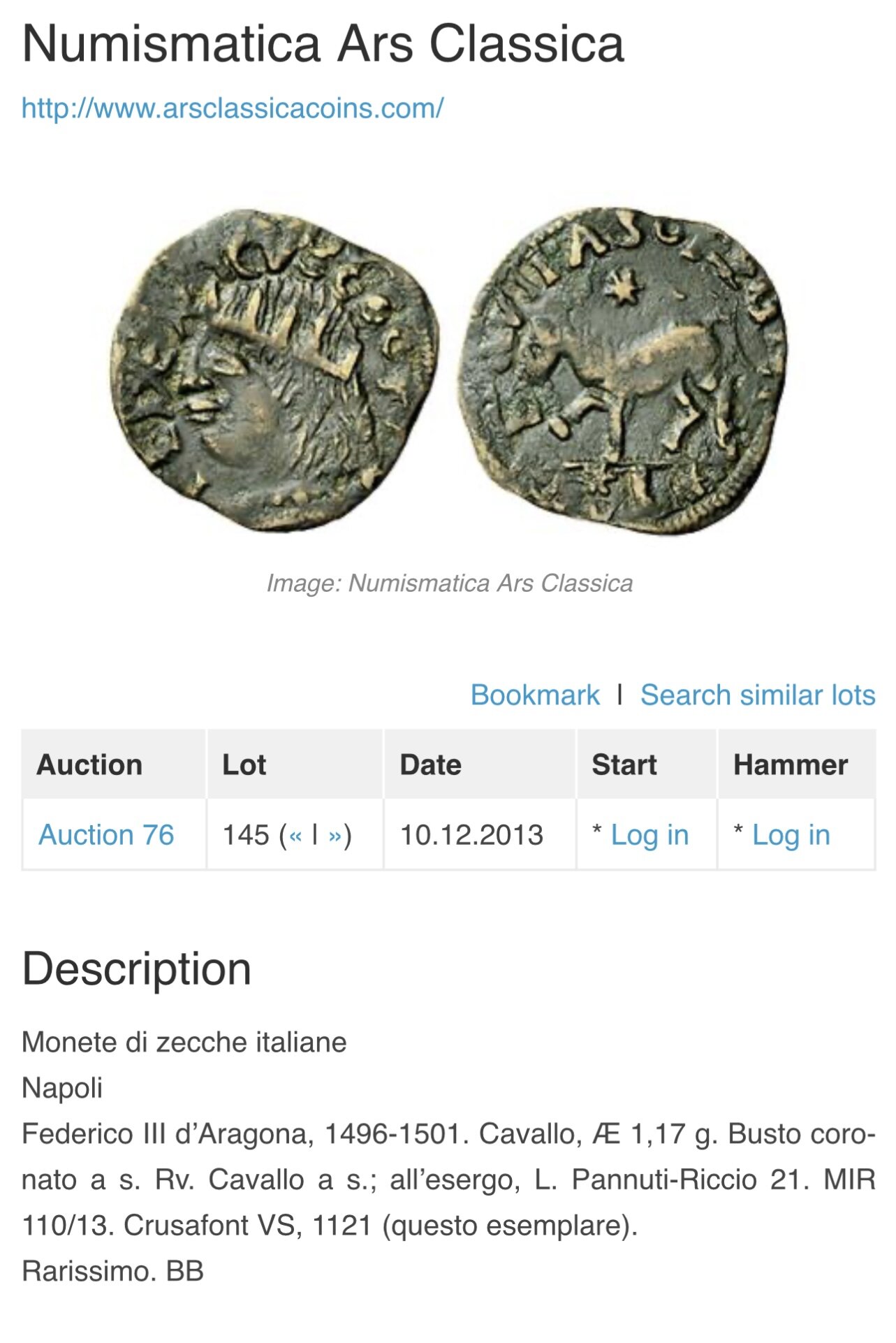Click the 10.12.2013 date cell
This screenshot has width=896, height=1343.
pos(471,835)
